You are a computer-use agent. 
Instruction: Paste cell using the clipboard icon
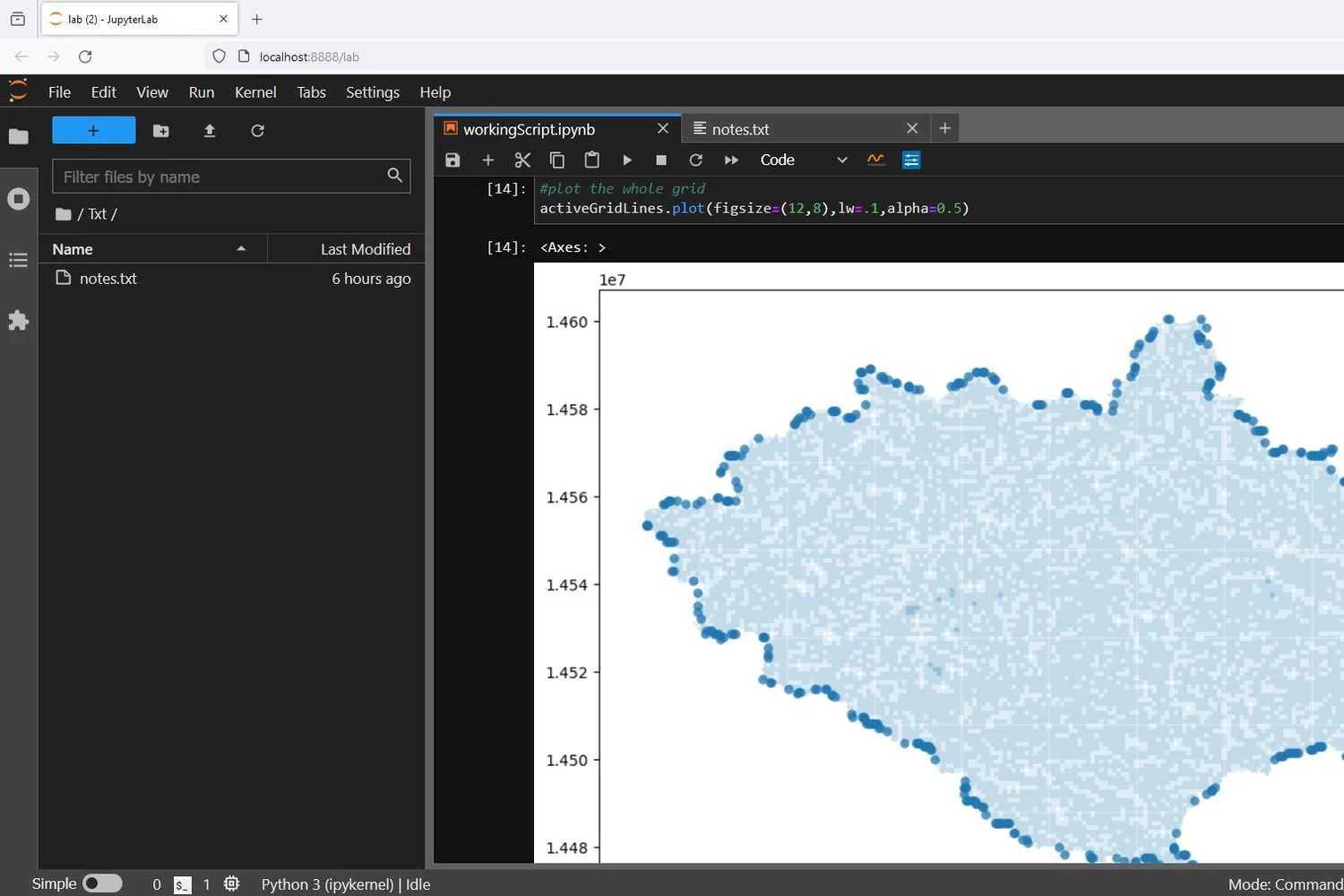(591, 160)
